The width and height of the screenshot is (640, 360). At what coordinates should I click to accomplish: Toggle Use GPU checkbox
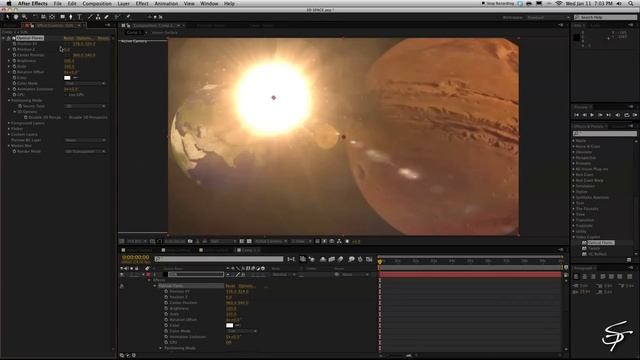pos(66,95)
